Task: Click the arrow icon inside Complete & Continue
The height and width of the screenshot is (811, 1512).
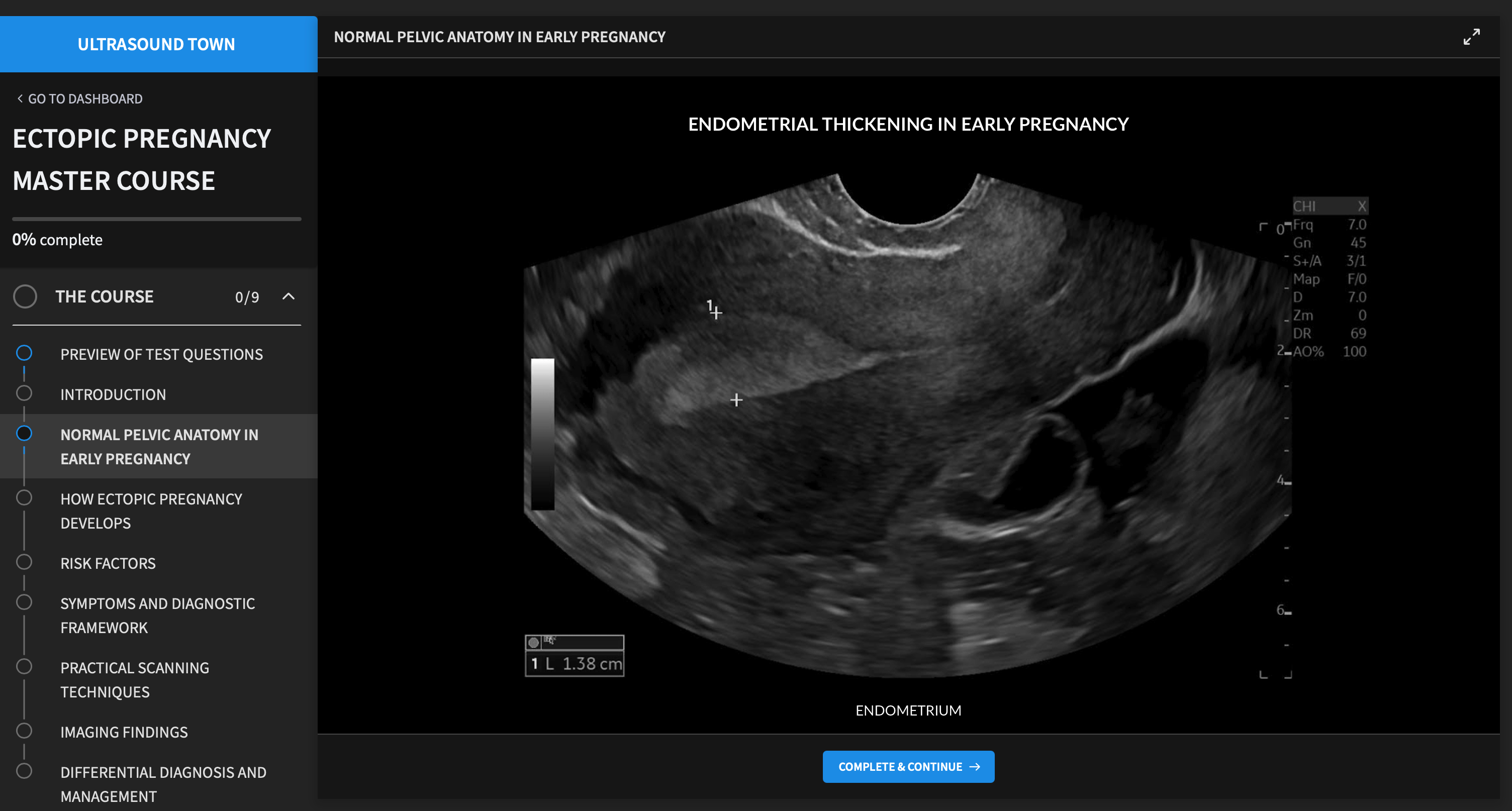Action: click(974, 766)
